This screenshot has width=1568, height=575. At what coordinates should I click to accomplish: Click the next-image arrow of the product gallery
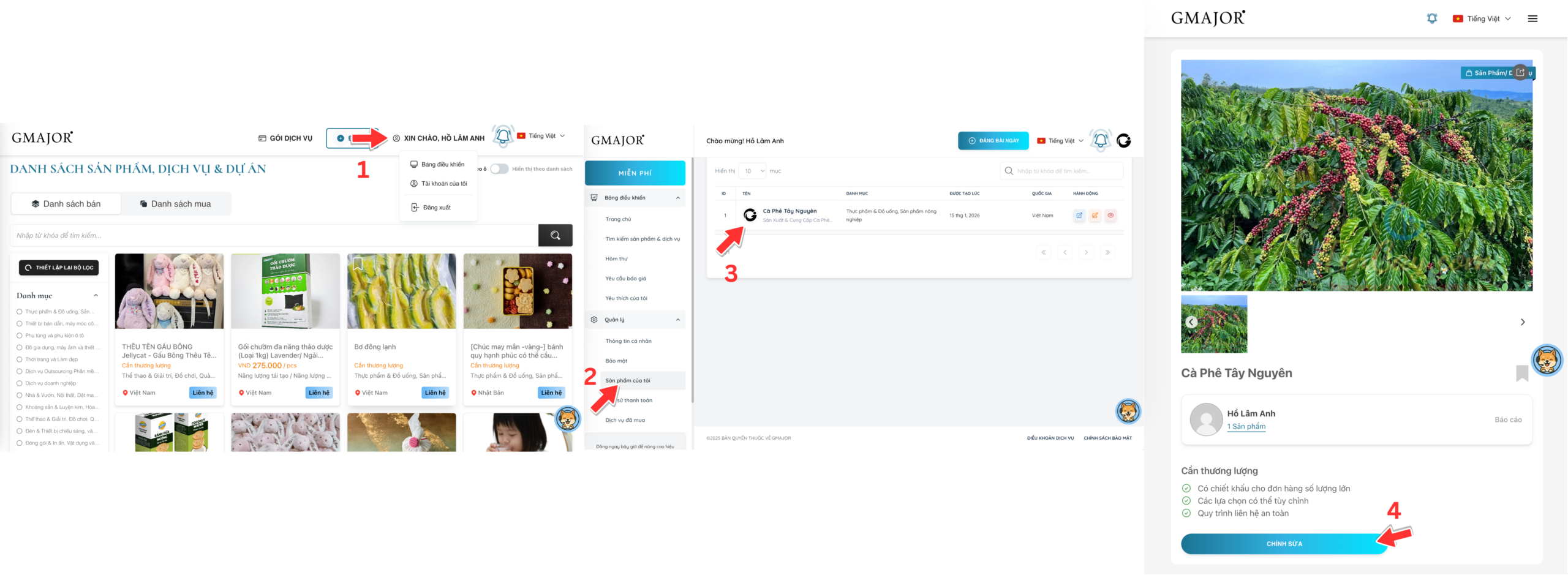(x=1523, y=322)
